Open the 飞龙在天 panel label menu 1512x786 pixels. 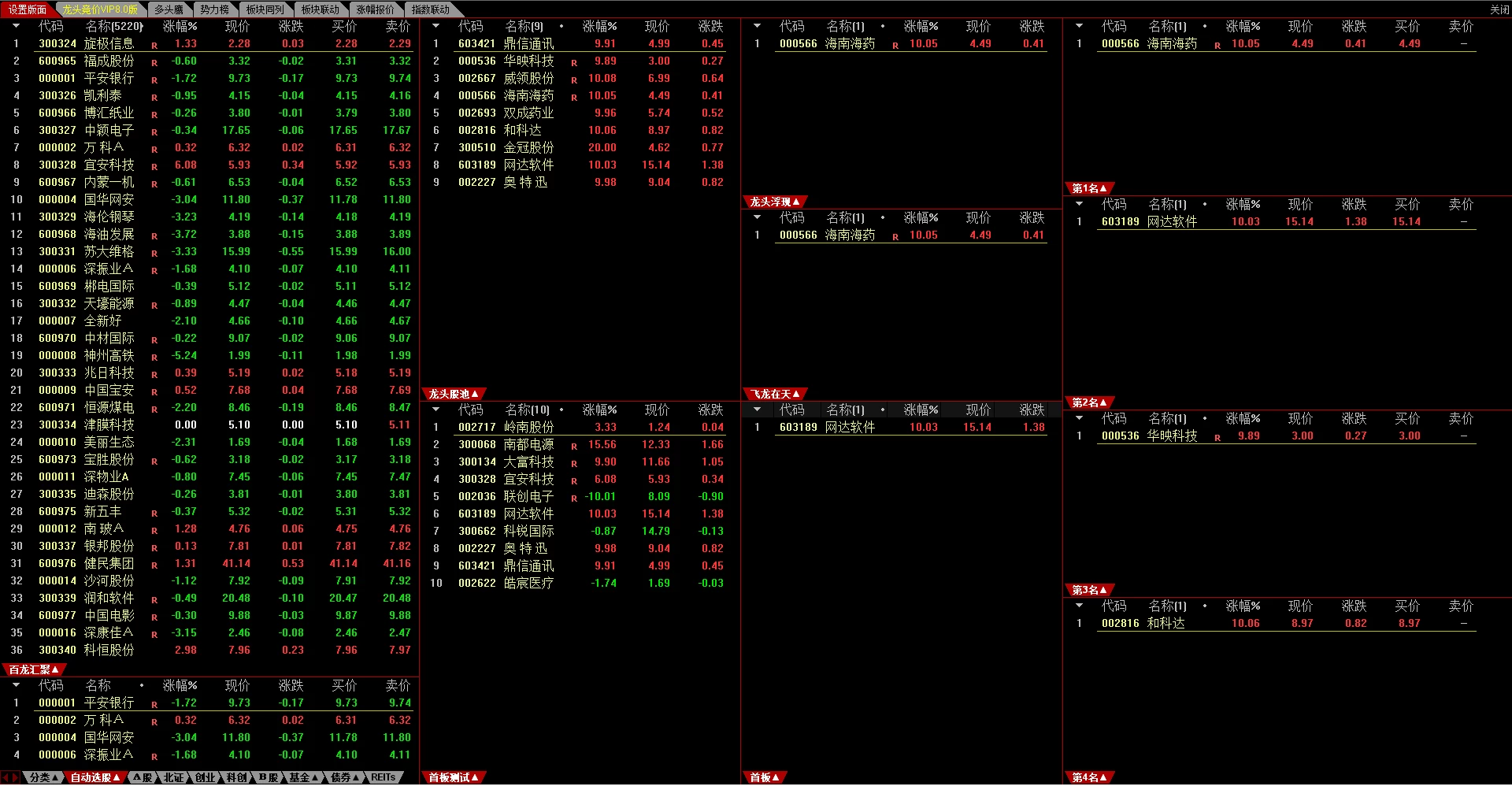coord(776,394)
